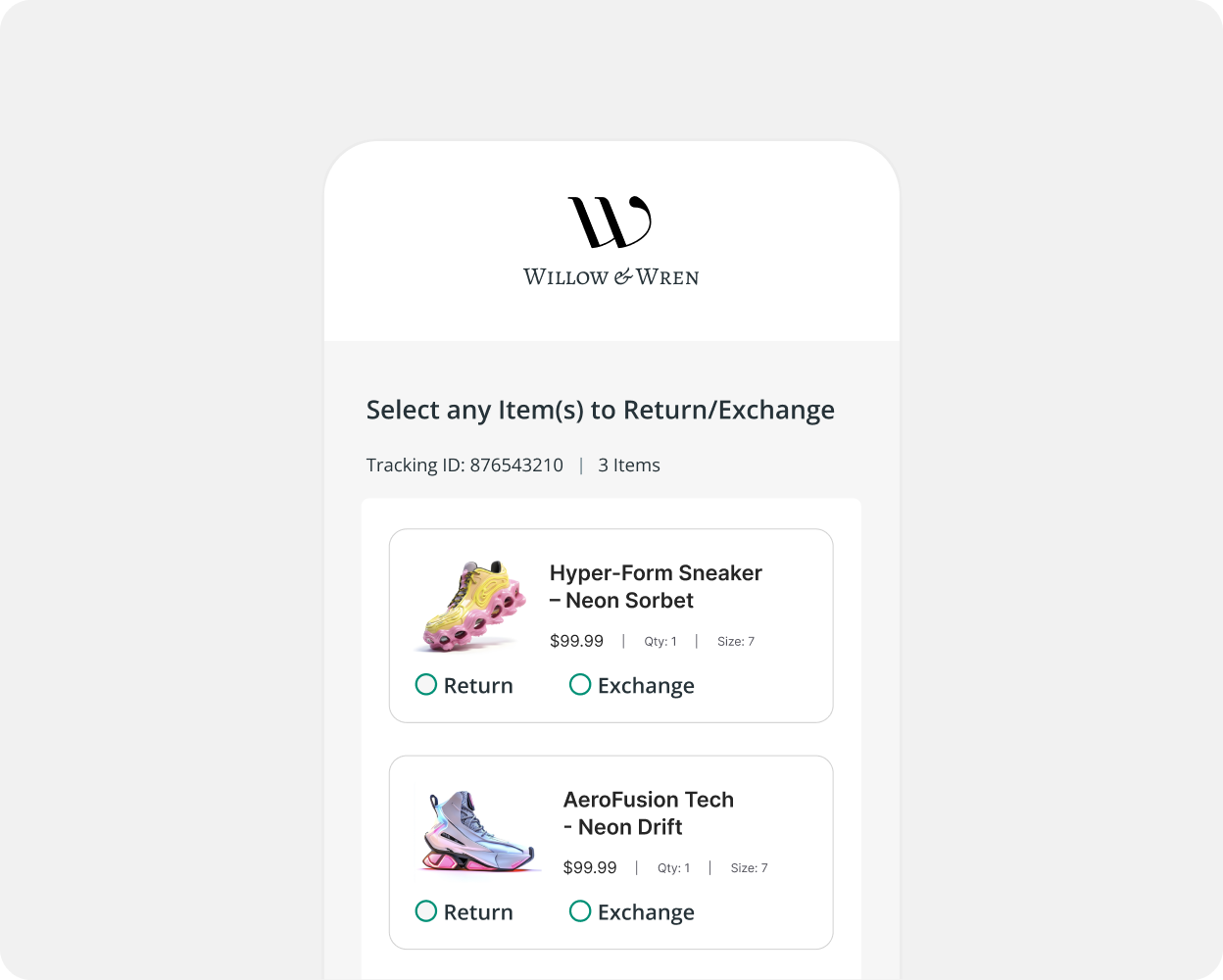Select Exchange for the Hyper-Form Sneaker
1223x980 pixels.
[580, 685]
